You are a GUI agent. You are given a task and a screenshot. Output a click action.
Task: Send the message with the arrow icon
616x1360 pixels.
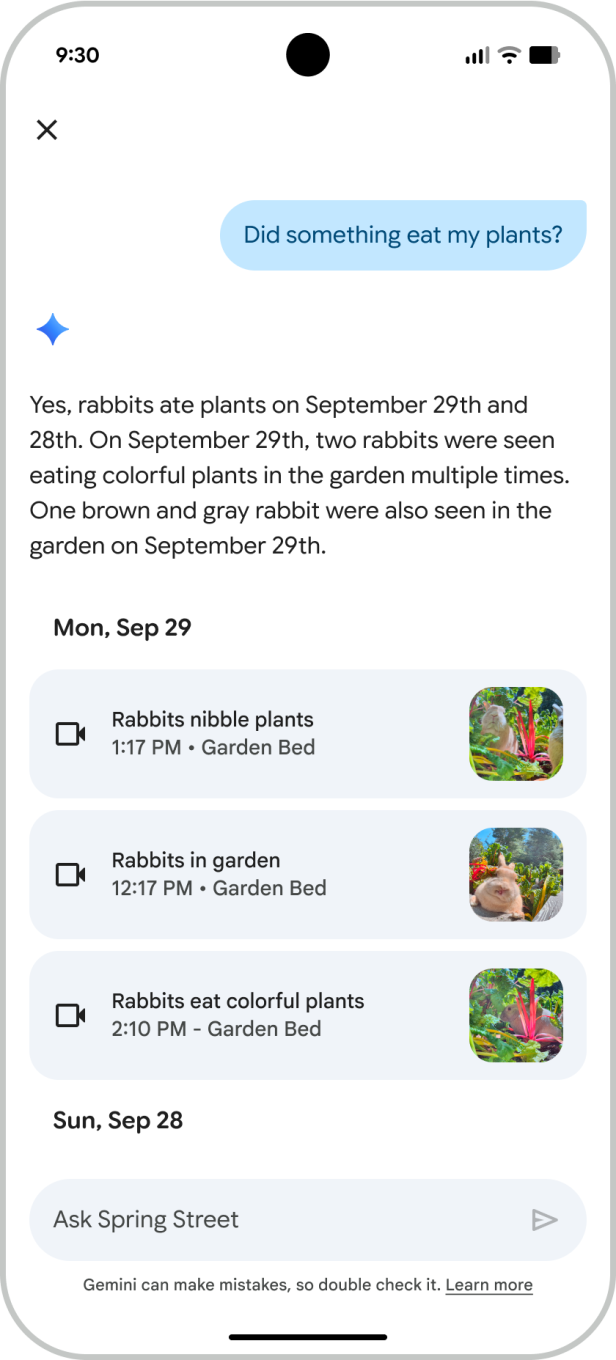coord(545,1219)
